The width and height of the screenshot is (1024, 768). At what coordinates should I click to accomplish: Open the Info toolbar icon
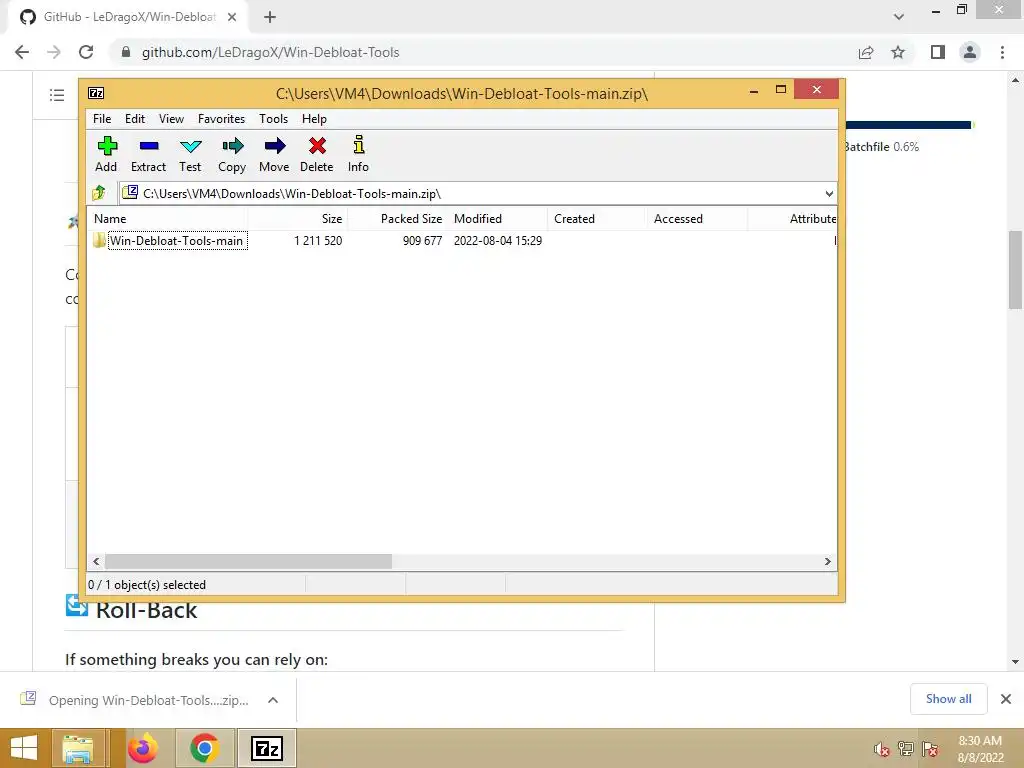pos(359,154)
